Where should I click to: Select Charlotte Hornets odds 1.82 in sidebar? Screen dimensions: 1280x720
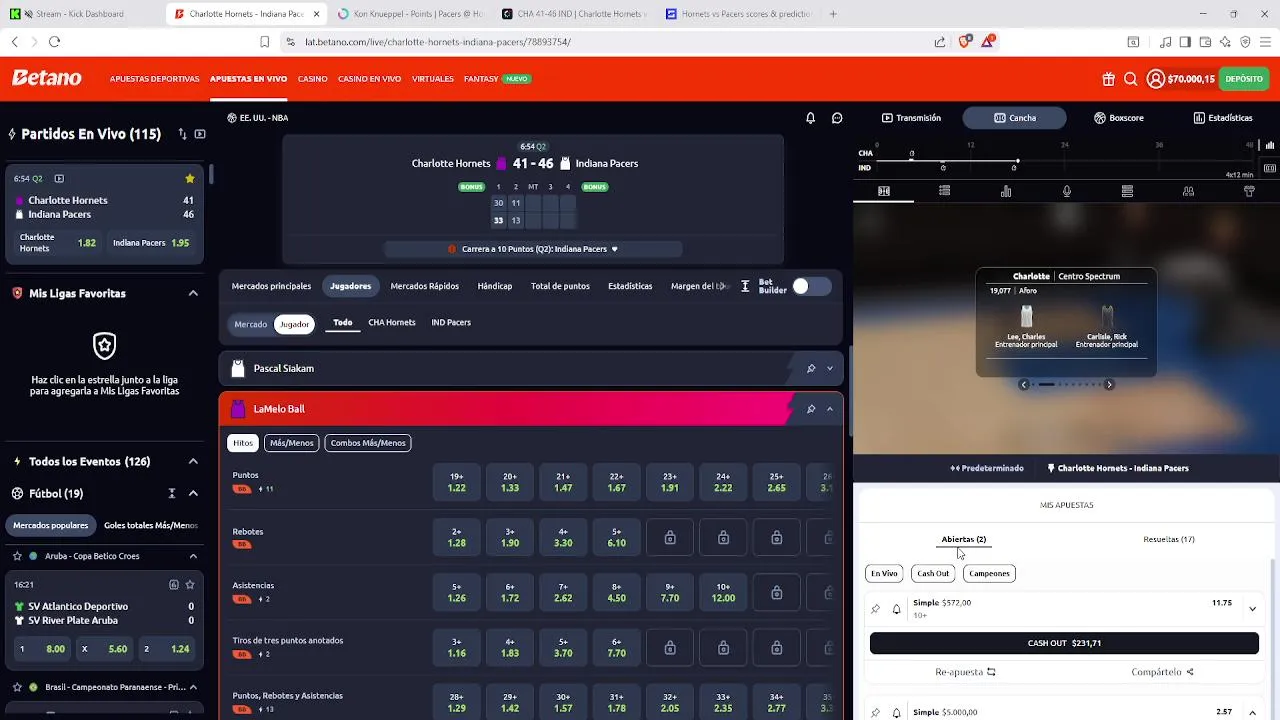[x=58, y=243]
